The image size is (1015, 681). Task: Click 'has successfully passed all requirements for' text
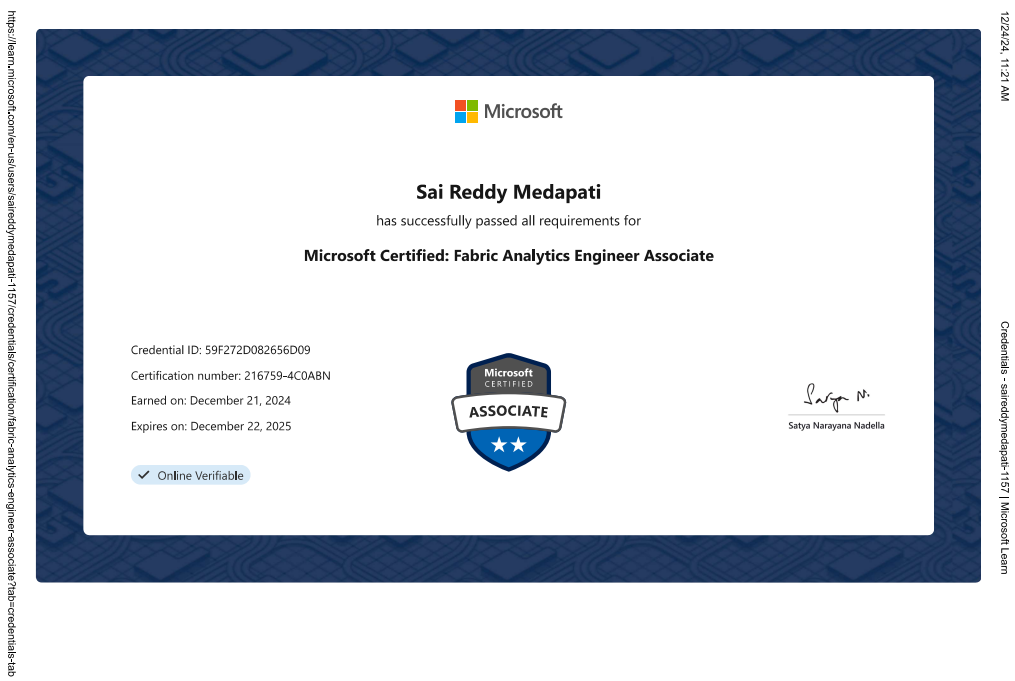tap(508, 221)
